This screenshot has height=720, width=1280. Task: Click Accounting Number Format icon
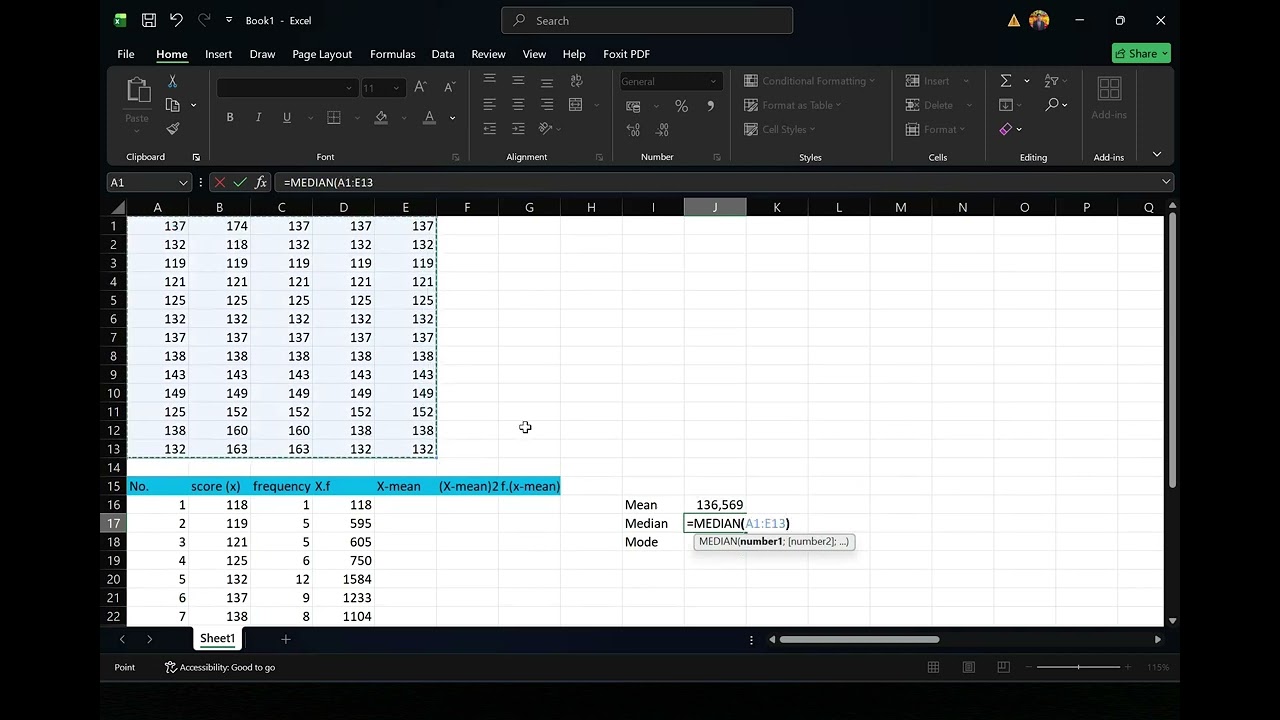click(633, 106)
